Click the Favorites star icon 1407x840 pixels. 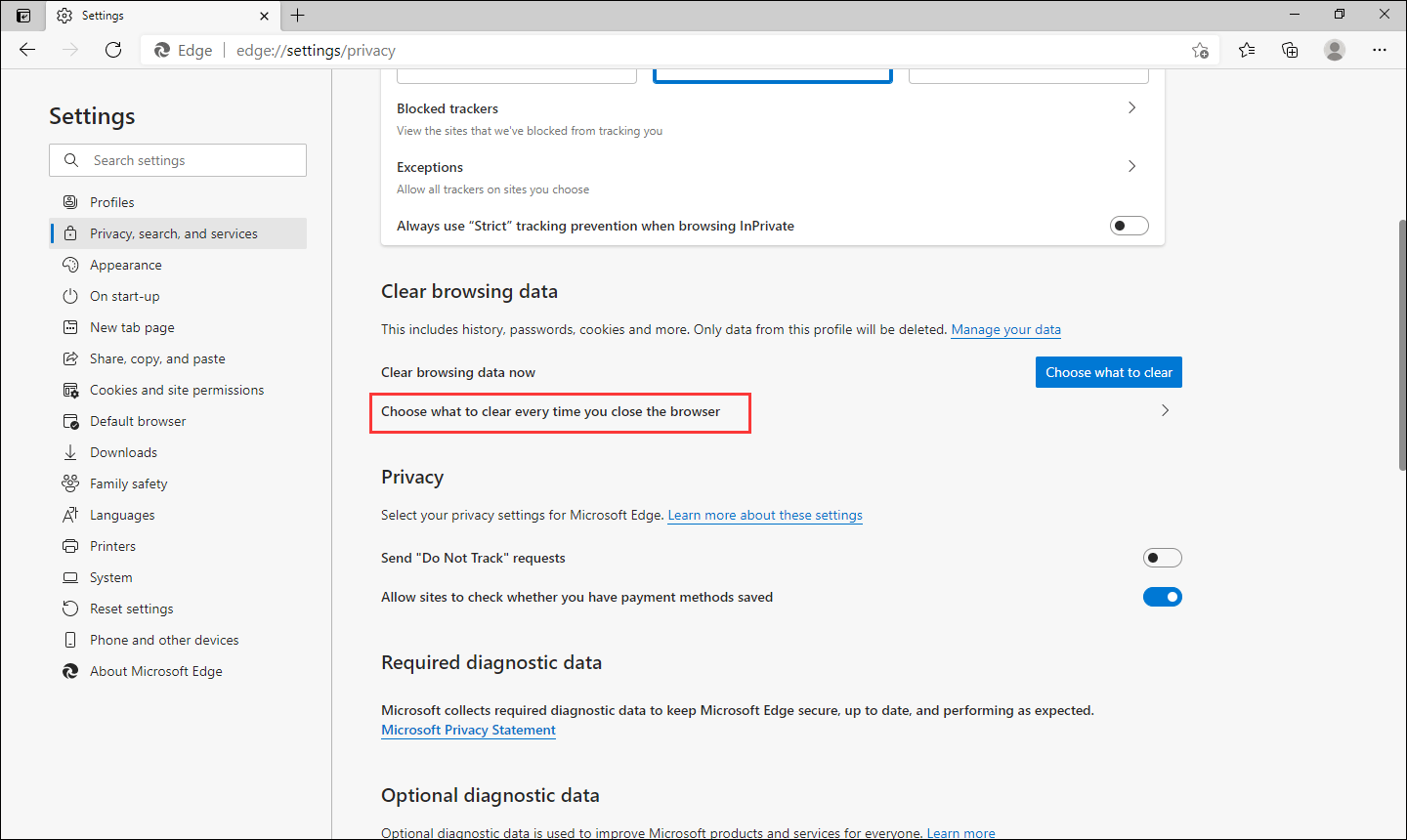pyautogui.click(x=1246, y=49)
